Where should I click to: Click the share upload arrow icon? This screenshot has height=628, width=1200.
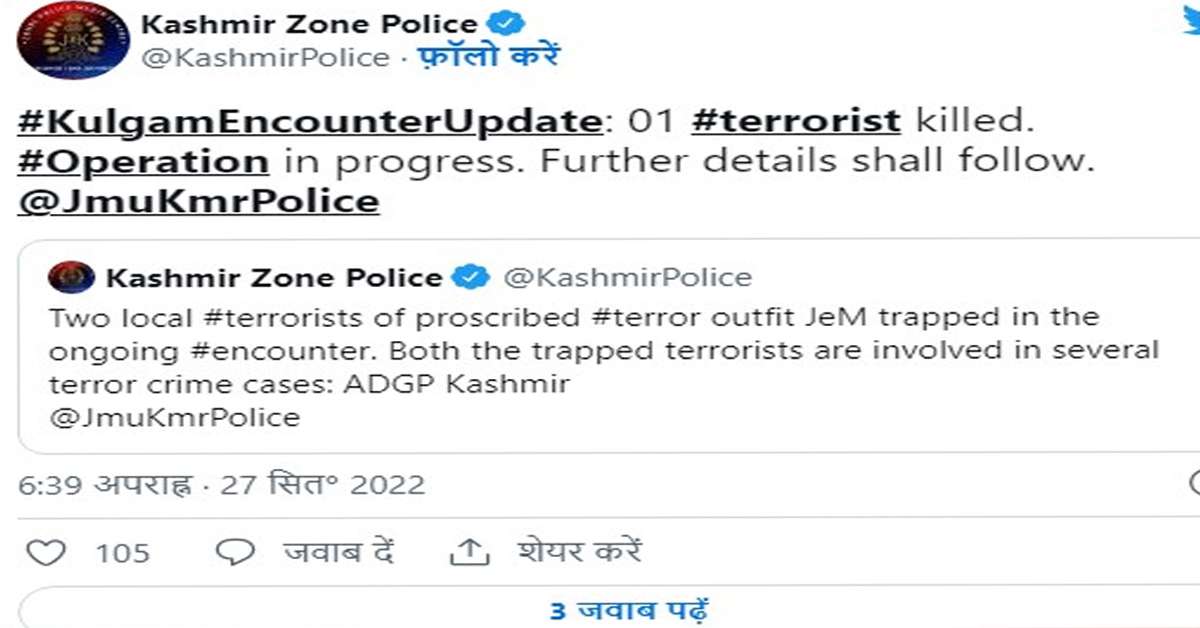coord(469,550)
